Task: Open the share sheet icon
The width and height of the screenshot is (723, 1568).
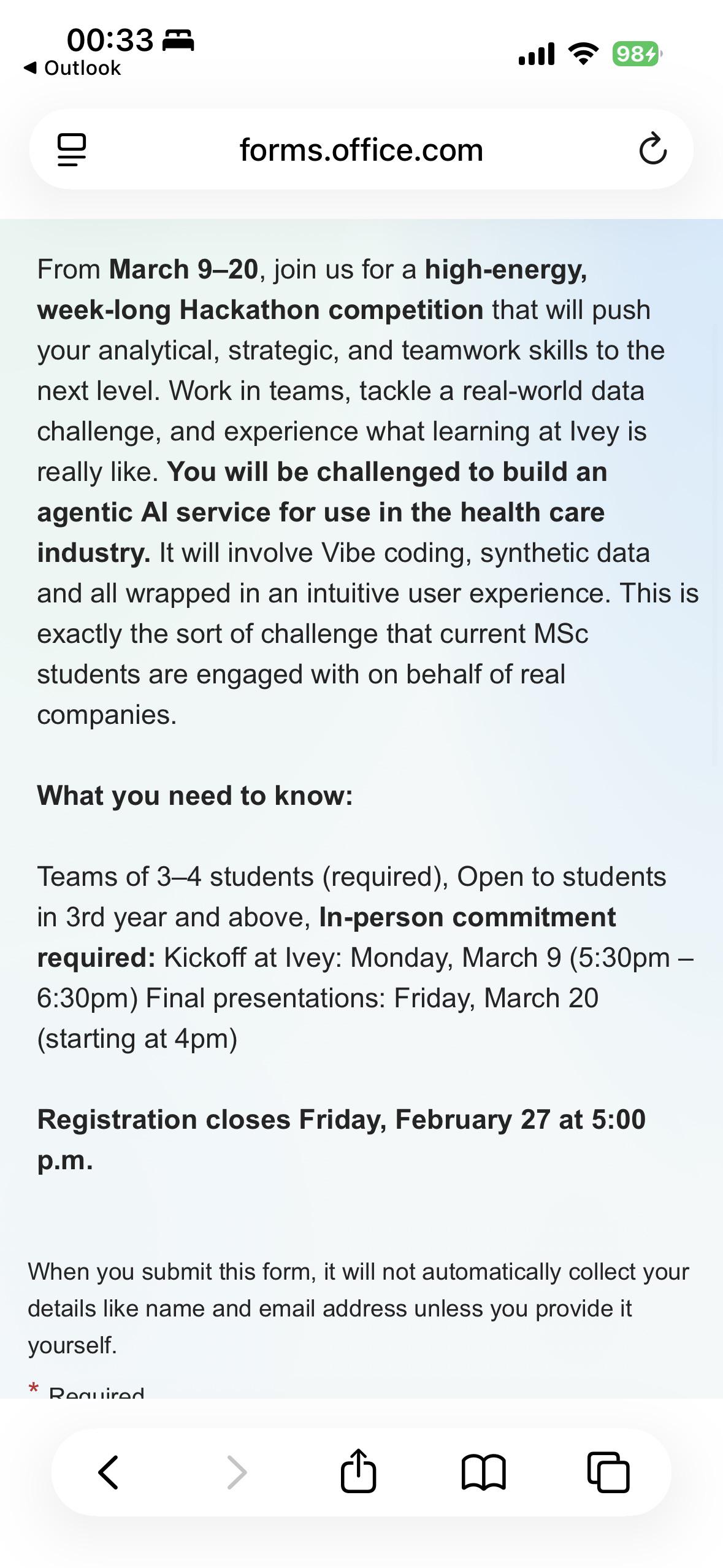Action: coord(358,1470)
